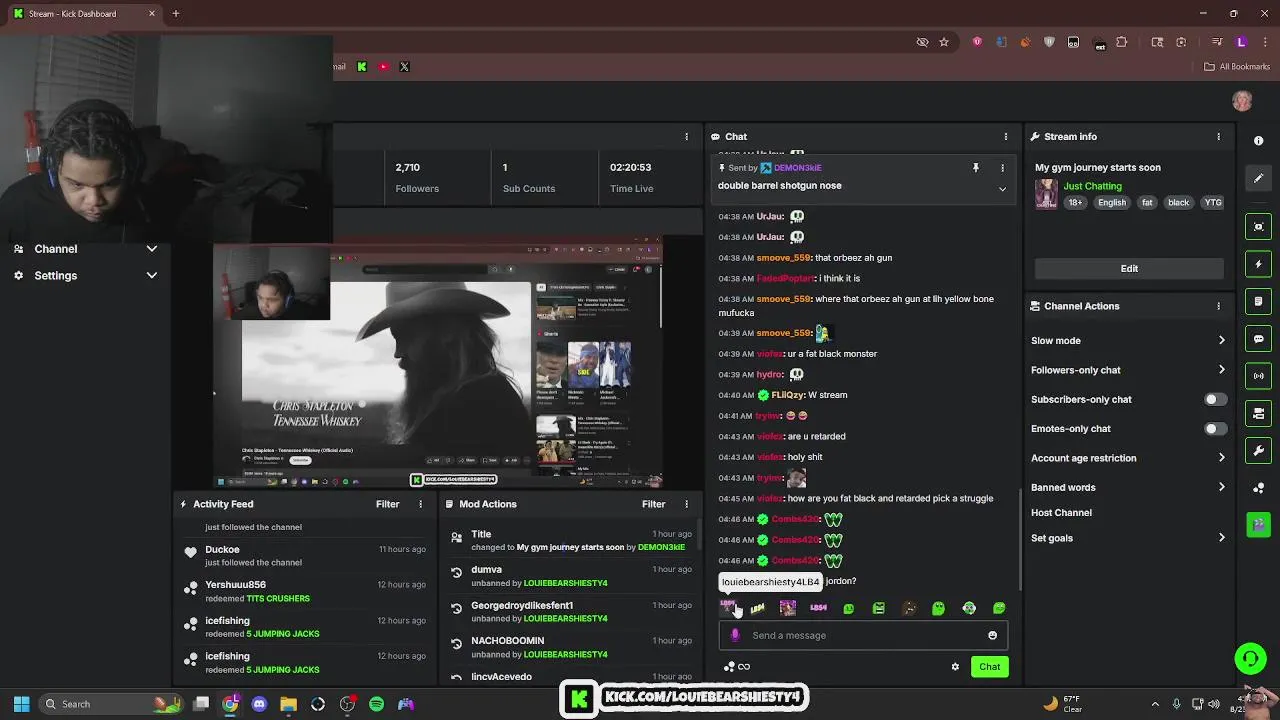
Task: Open the Mod Actions Filter
Action: [x=653, y=504]
